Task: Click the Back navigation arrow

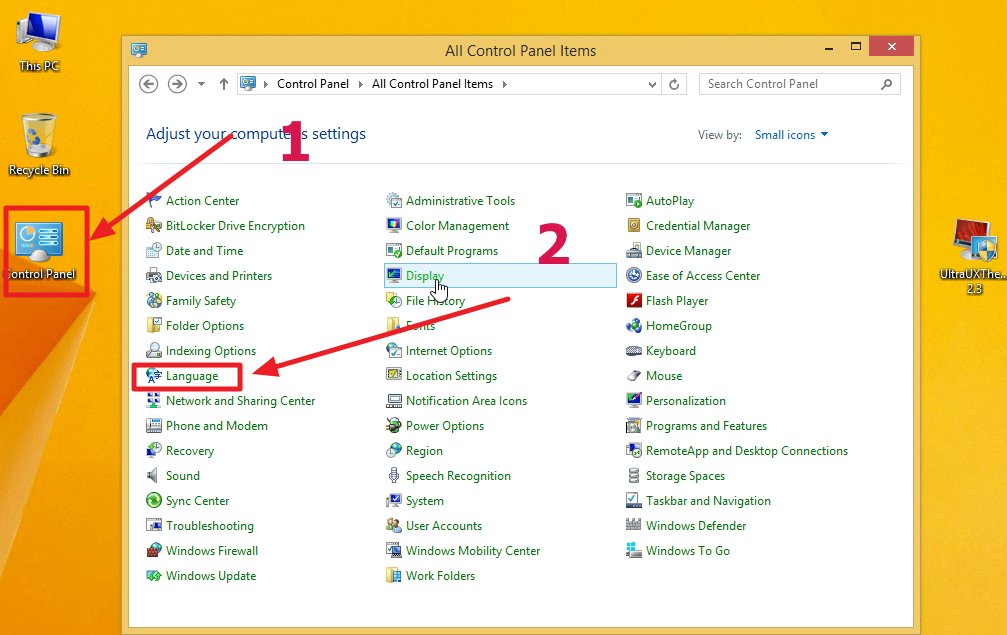Action: pos(148,84)
